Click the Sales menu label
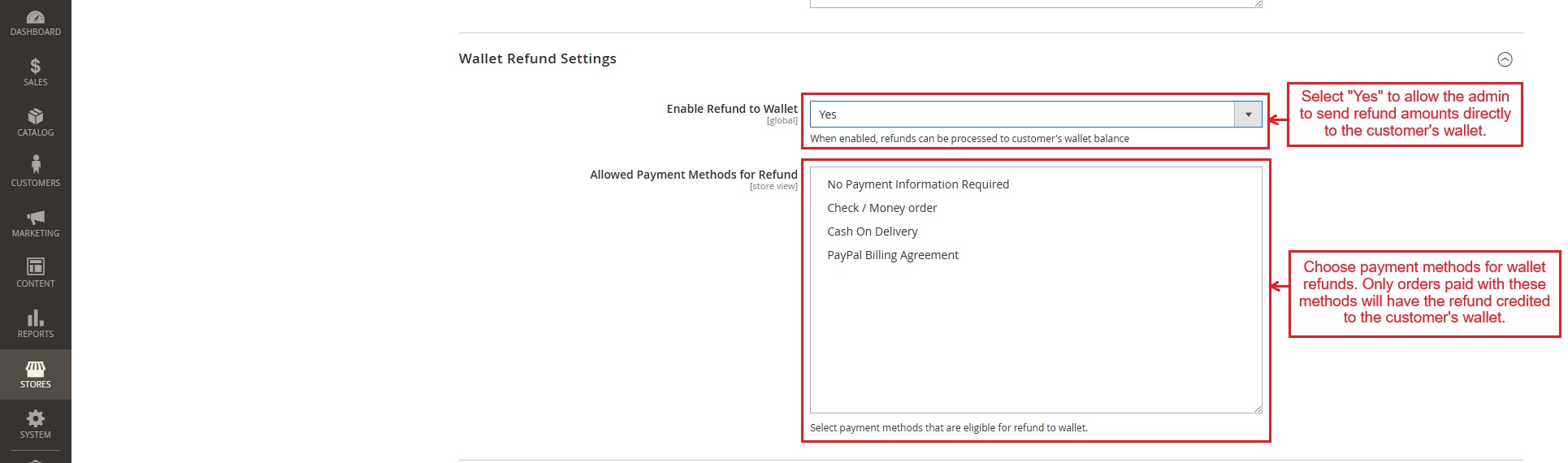This screenshot has width=1568, height=463. tap(36, 82)
